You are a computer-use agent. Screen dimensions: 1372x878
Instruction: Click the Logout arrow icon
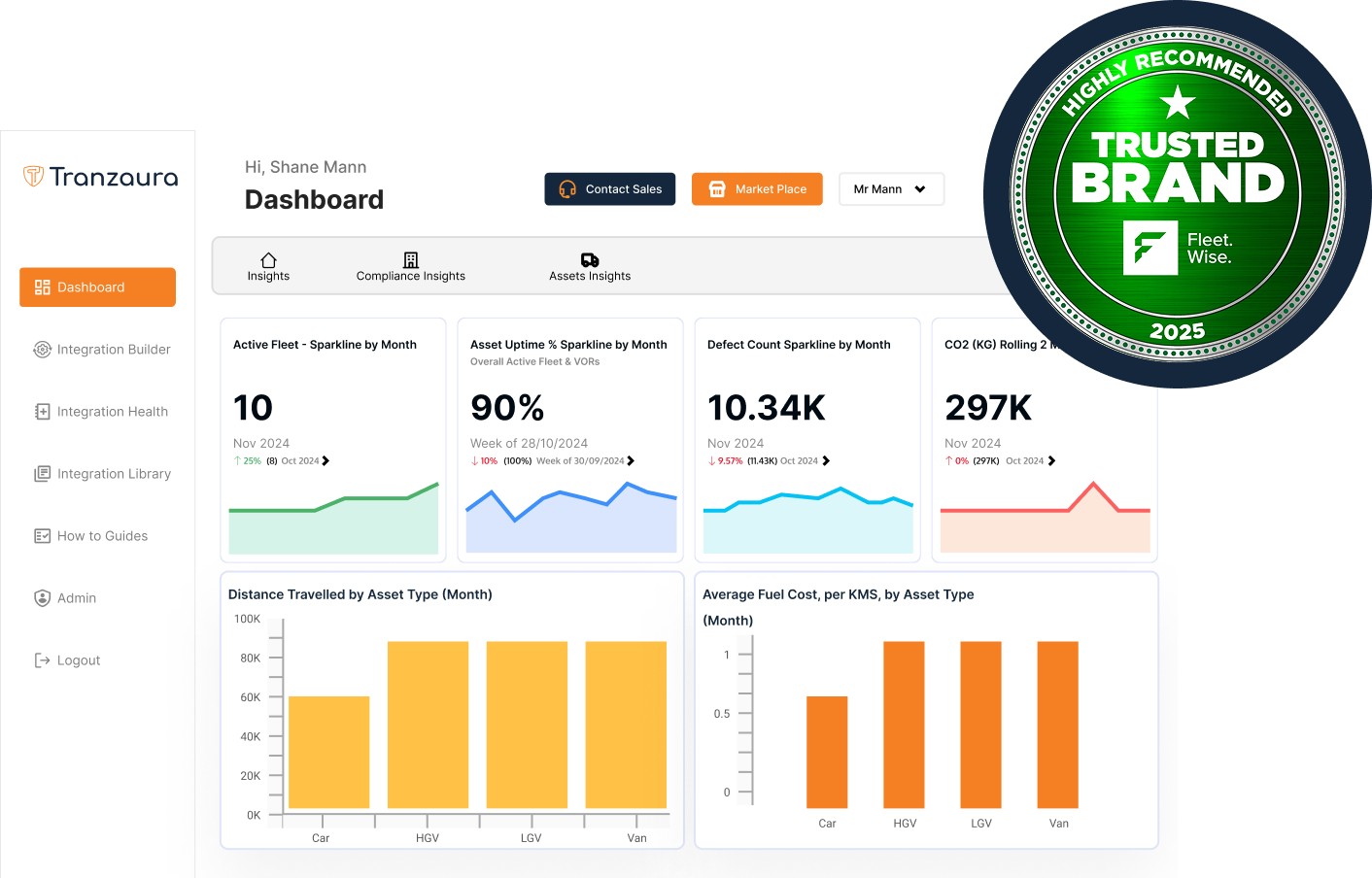coord(42,660)
